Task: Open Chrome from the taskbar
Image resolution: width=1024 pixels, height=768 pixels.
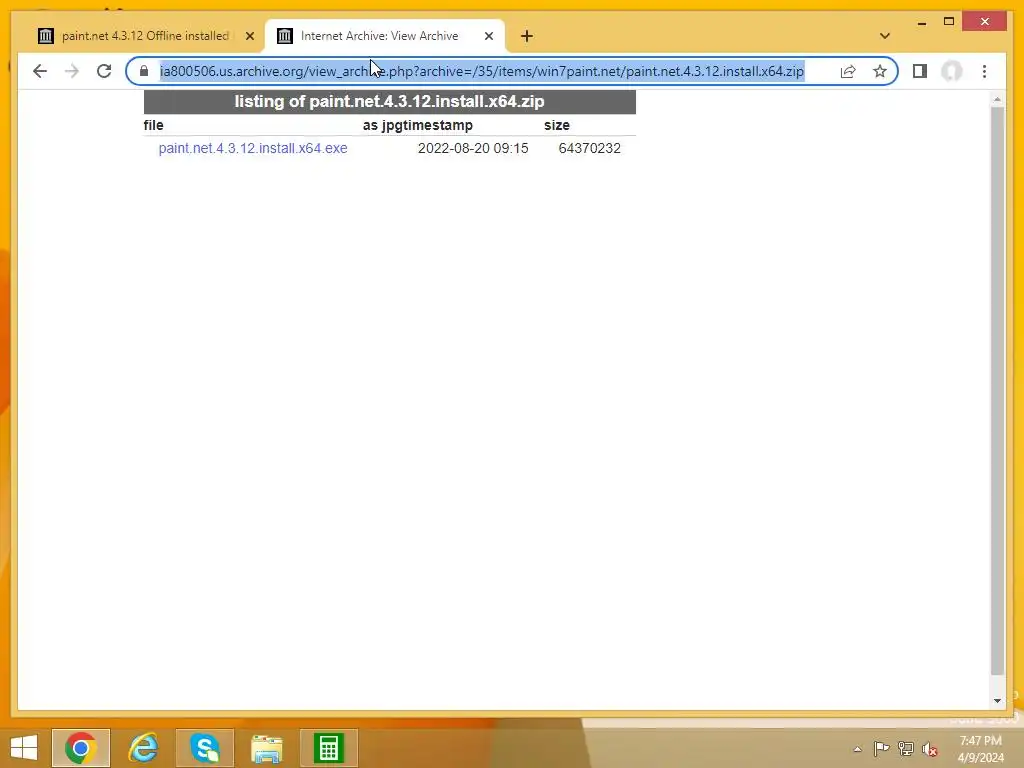Action: tap(81, 748)
